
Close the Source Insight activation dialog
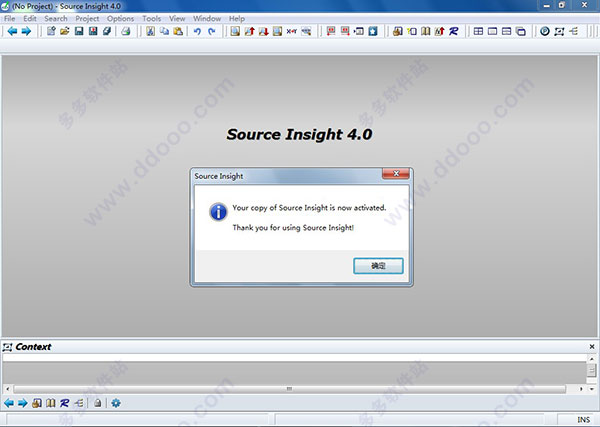396,174
